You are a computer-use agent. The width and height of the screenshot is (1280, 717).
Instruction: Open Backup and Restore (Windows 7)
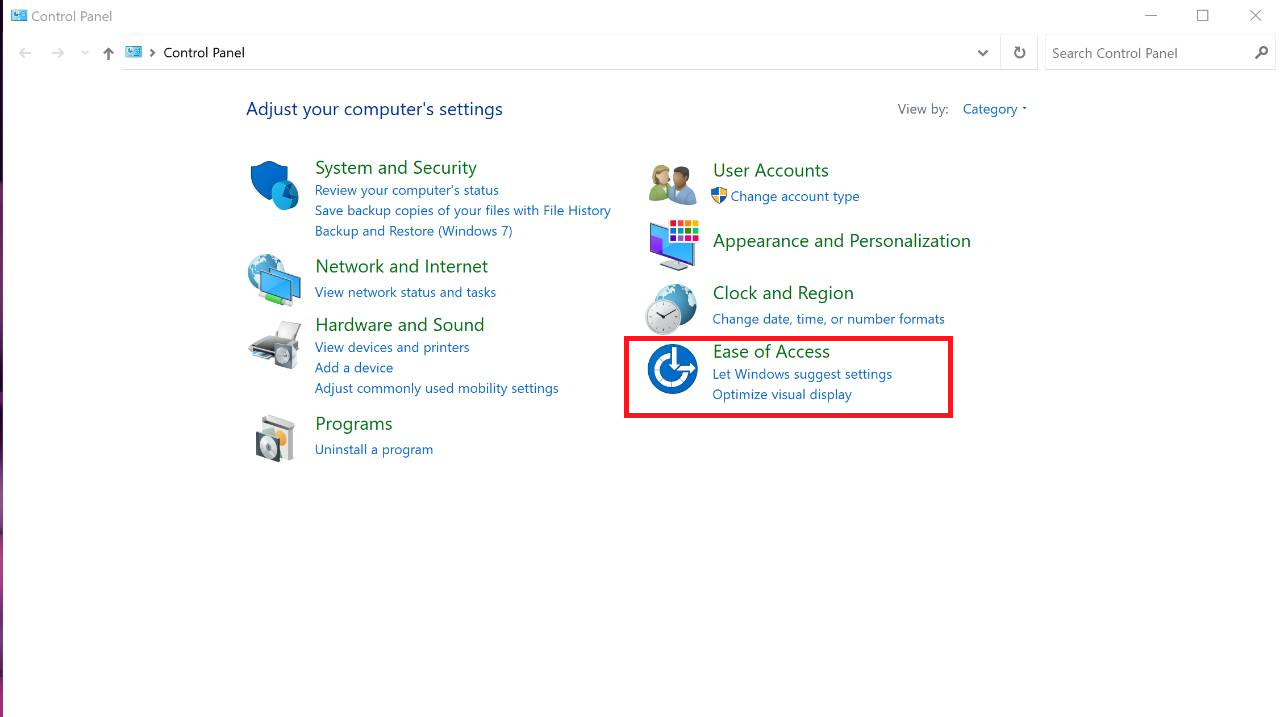tap(413, 231)
